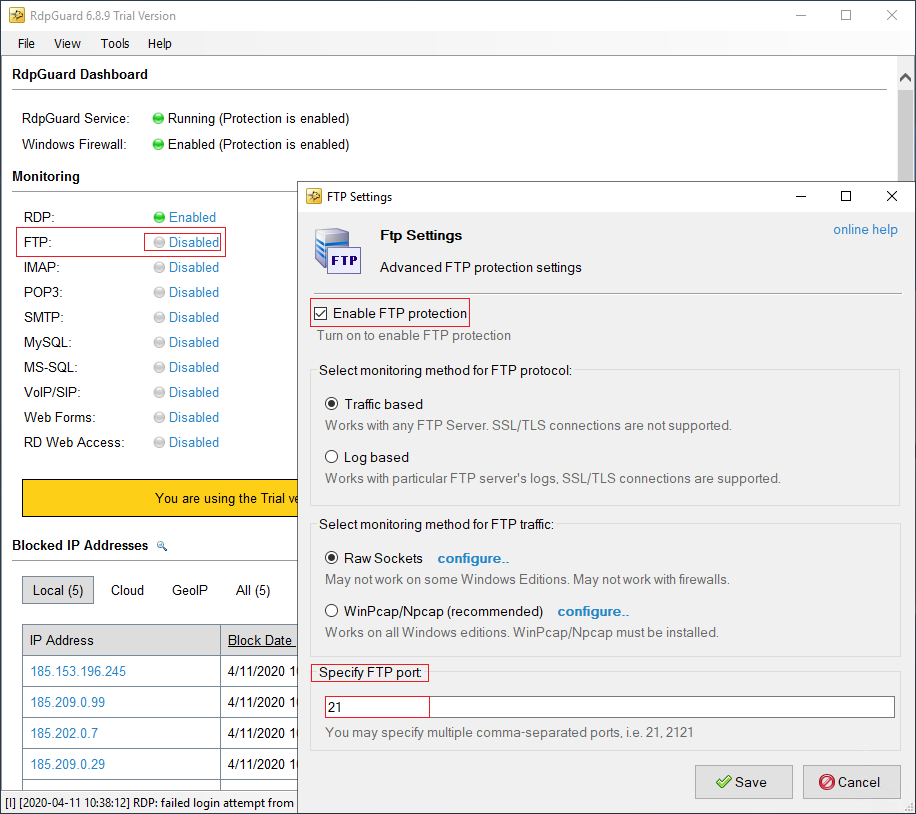Click the yellow Trial version banner
The image size is (916, 814).
[x=160, y=498]
